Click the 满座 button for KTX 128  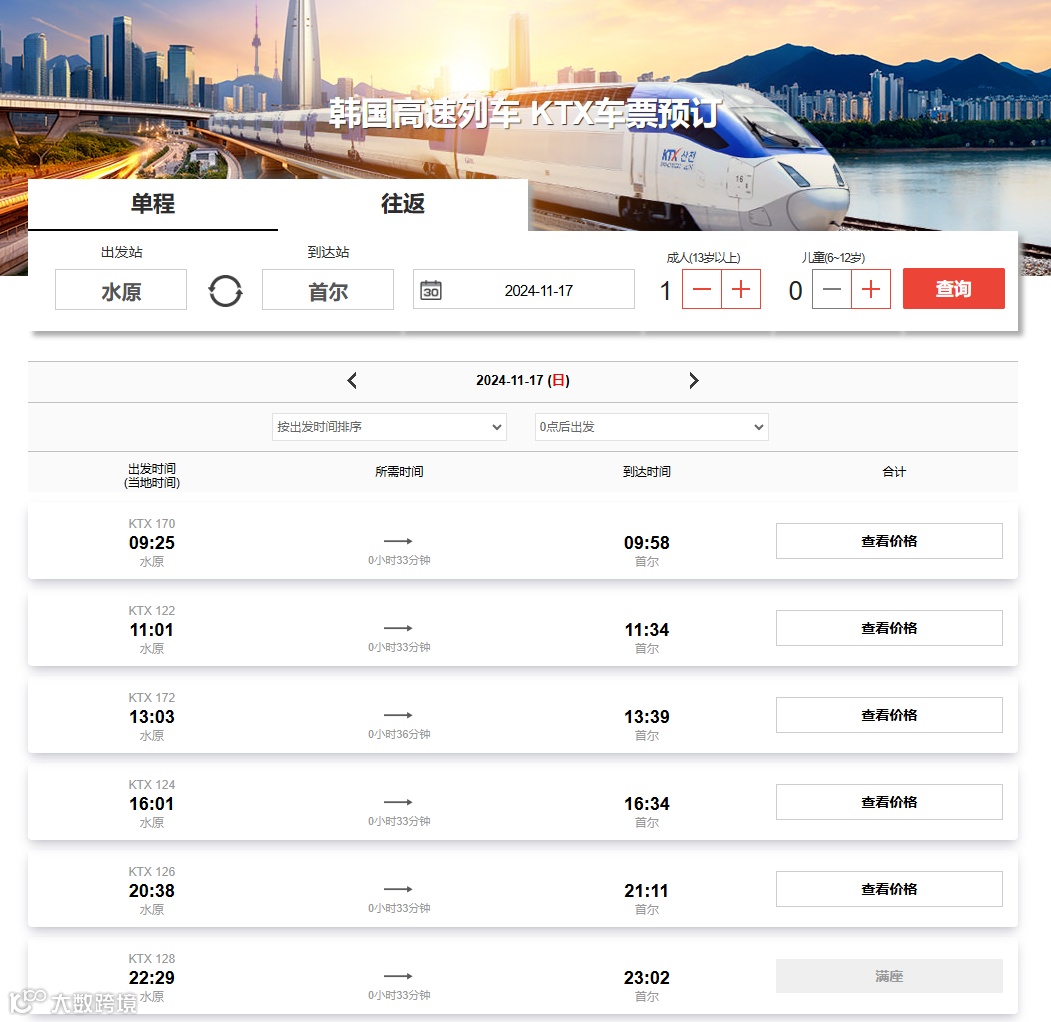(889, 976)
